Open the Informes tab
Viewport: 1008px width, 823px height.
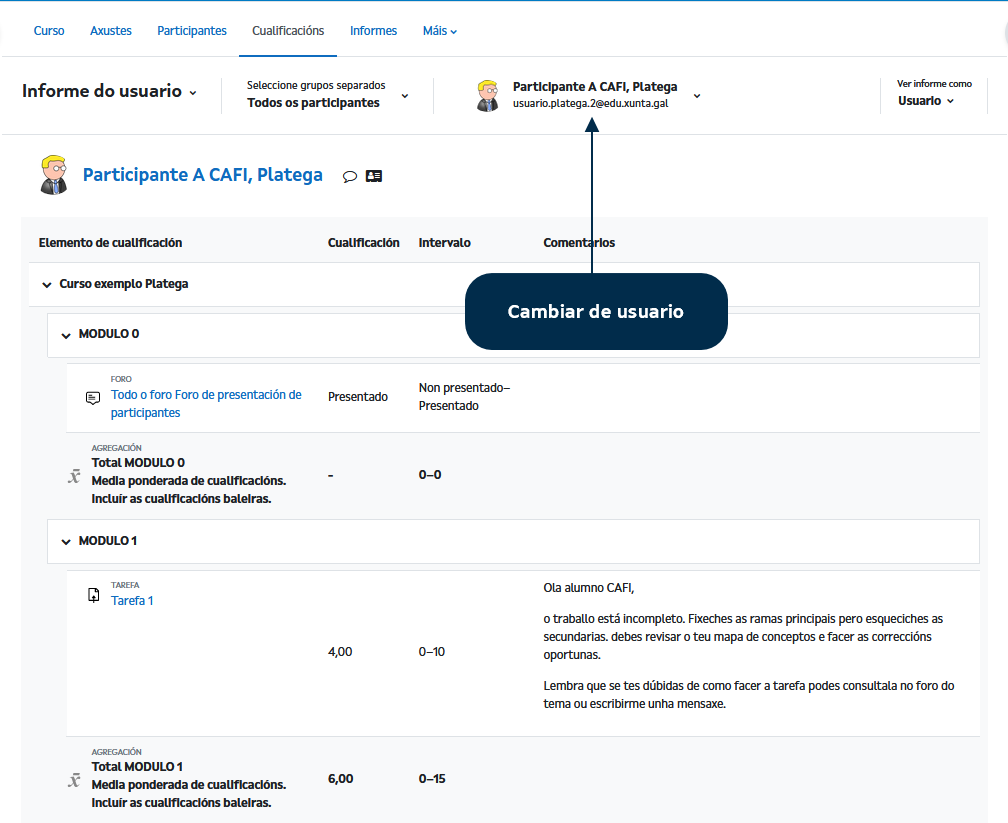tap(373, 31)
